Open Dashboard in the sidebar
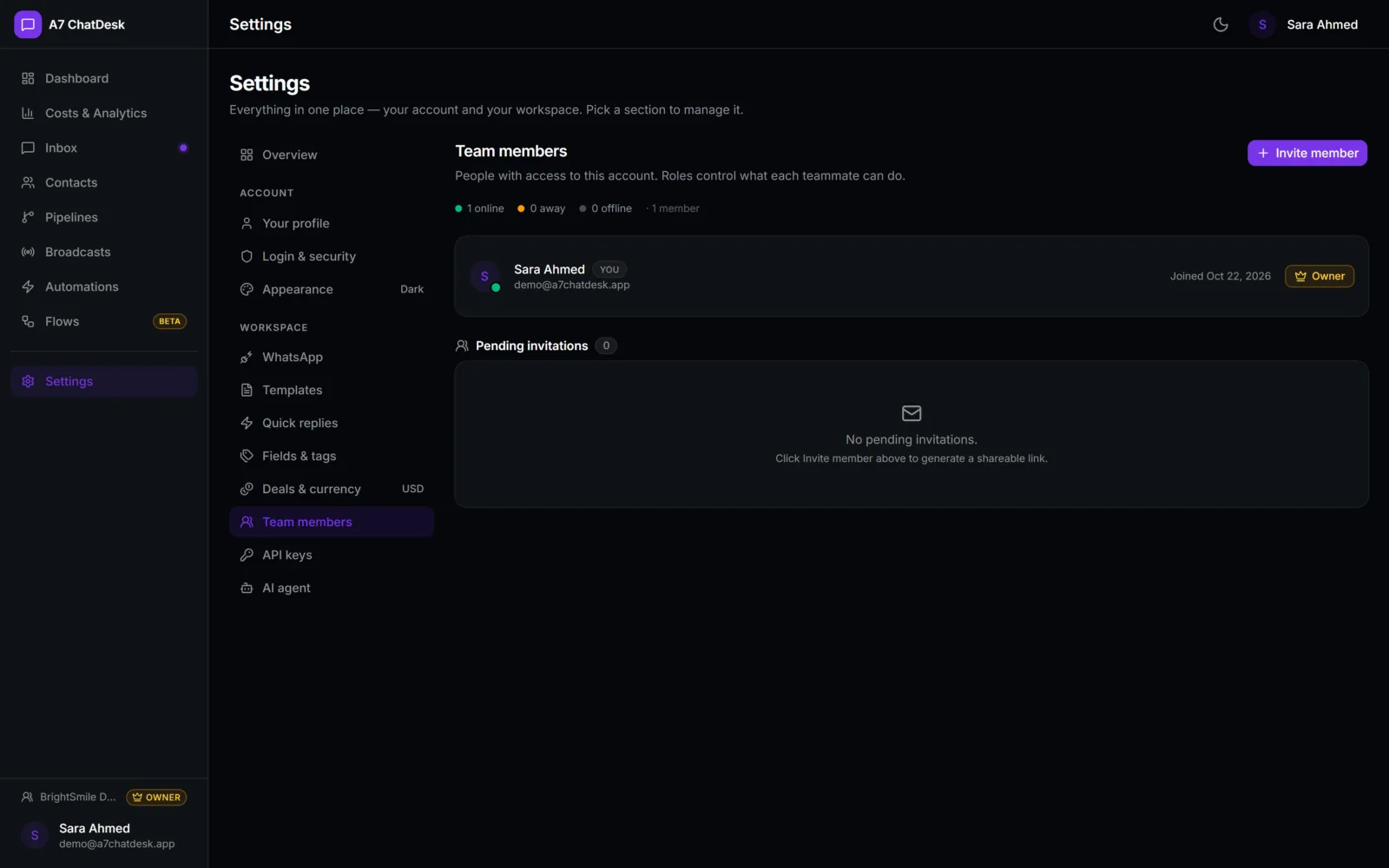Image resolution: width=1389 pixels, height=868 pixels. [x=104, y=78]
